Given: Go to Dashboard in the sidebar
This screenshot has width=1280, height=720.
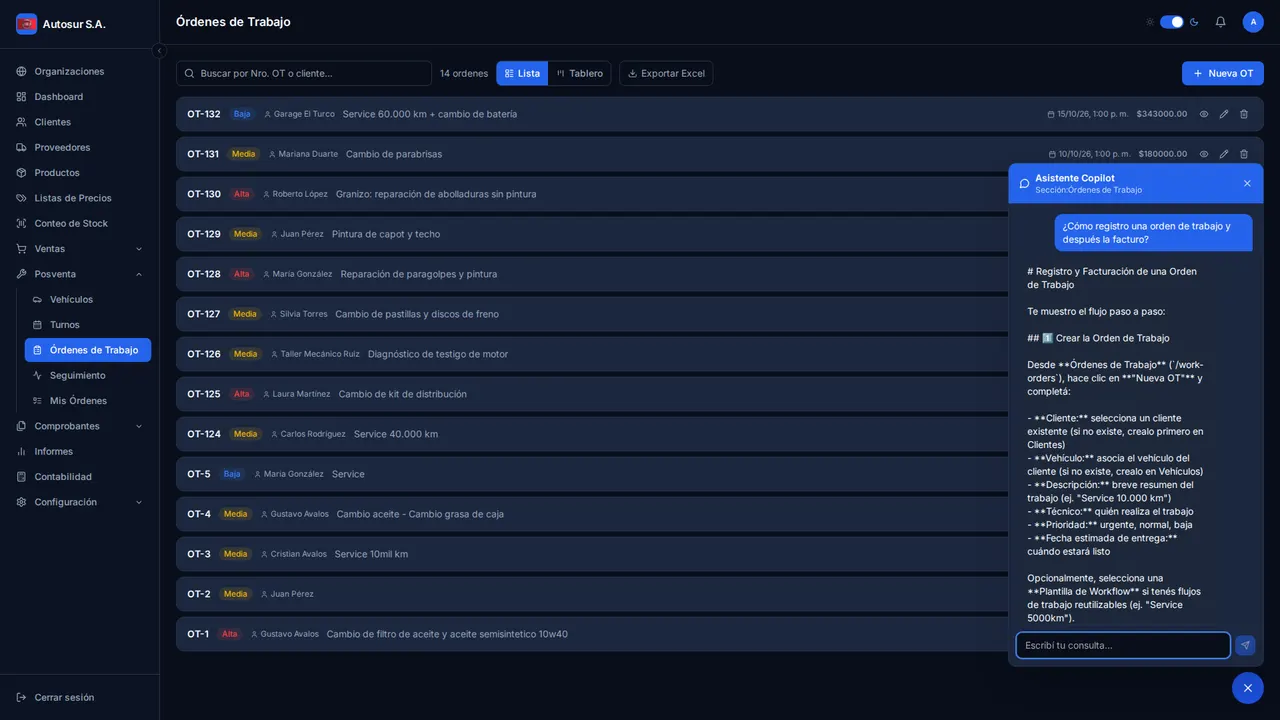Looking at the screenshot, I should 80,97.
